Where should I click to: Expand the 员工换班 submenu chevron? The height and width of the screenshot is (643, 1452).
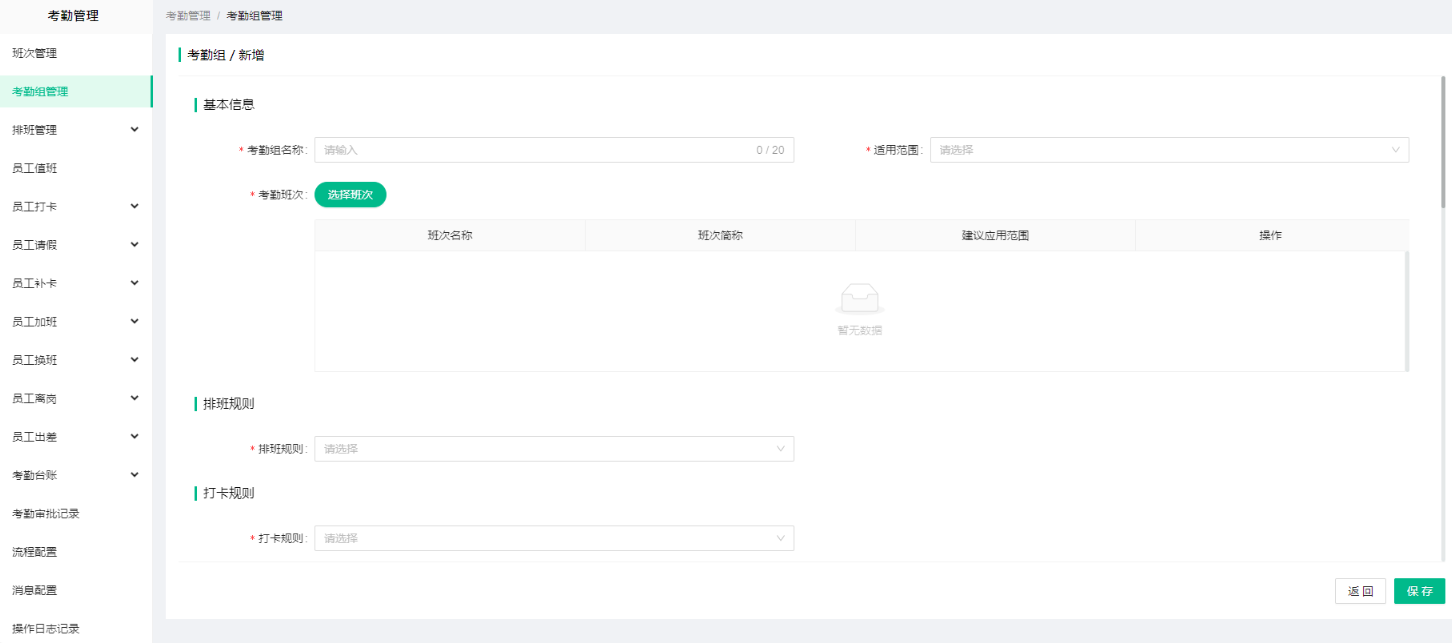click(134, 359)
